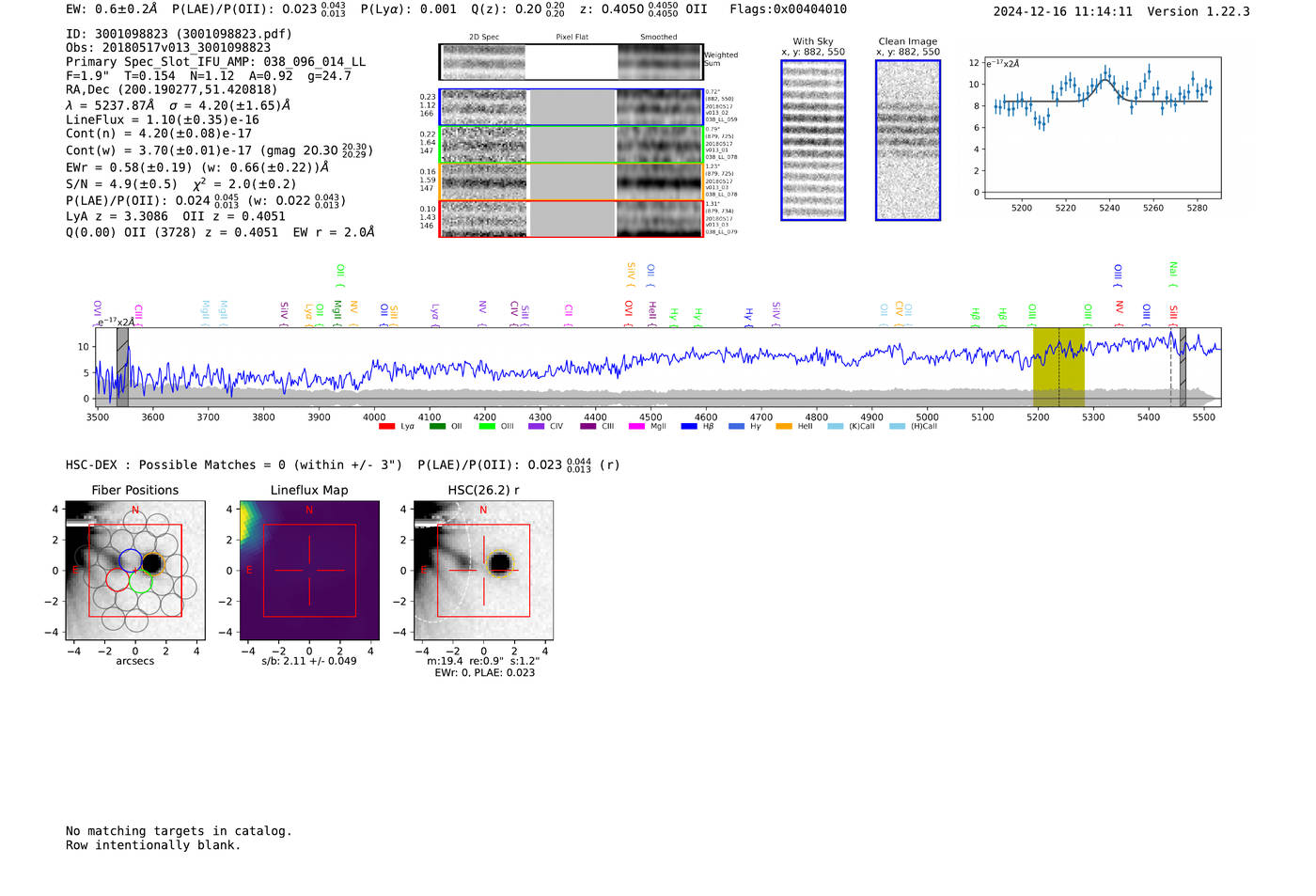Click the "λ = 5237.87Å" wavelength line
The image size is (1316, 896).
(x=110, y=105)
